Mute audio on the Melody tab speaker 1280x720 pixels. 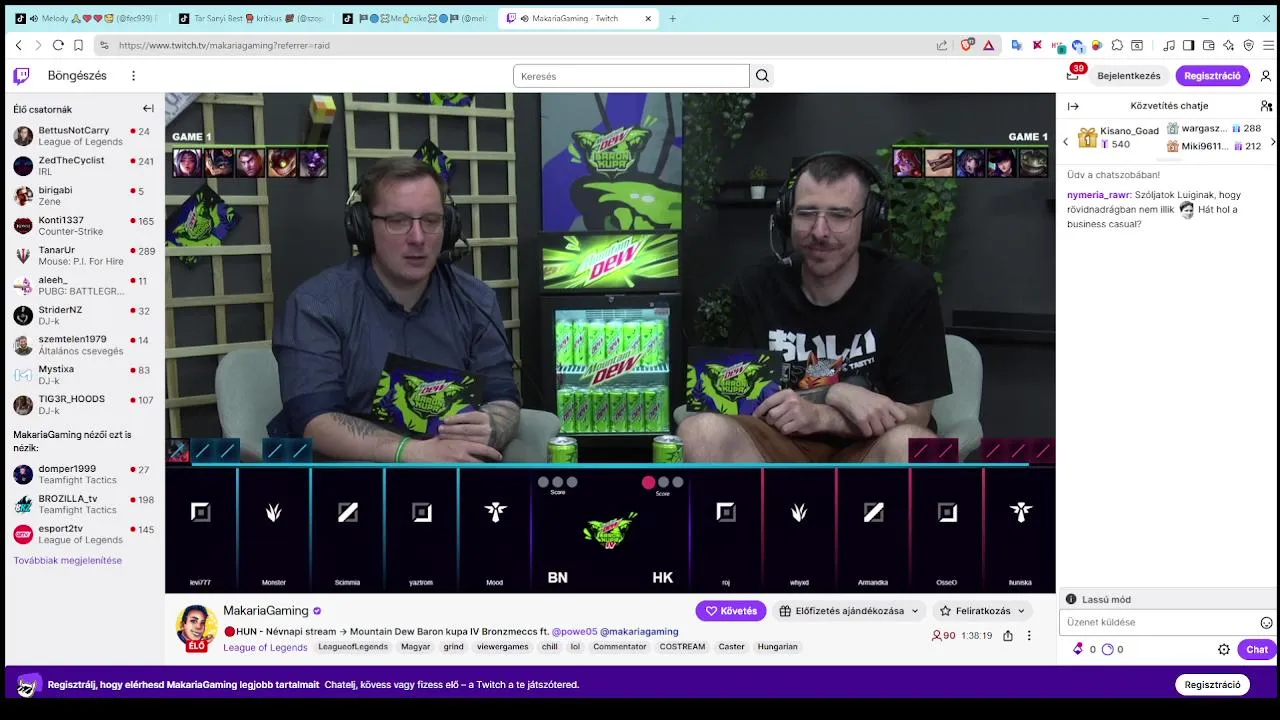[x=34, y=18]
